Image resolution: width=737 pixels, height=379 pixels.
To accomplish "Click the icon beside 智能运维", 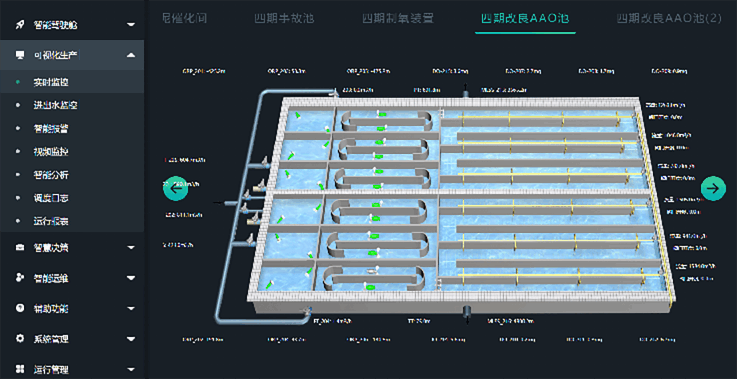I will click(x=20, y=278).
